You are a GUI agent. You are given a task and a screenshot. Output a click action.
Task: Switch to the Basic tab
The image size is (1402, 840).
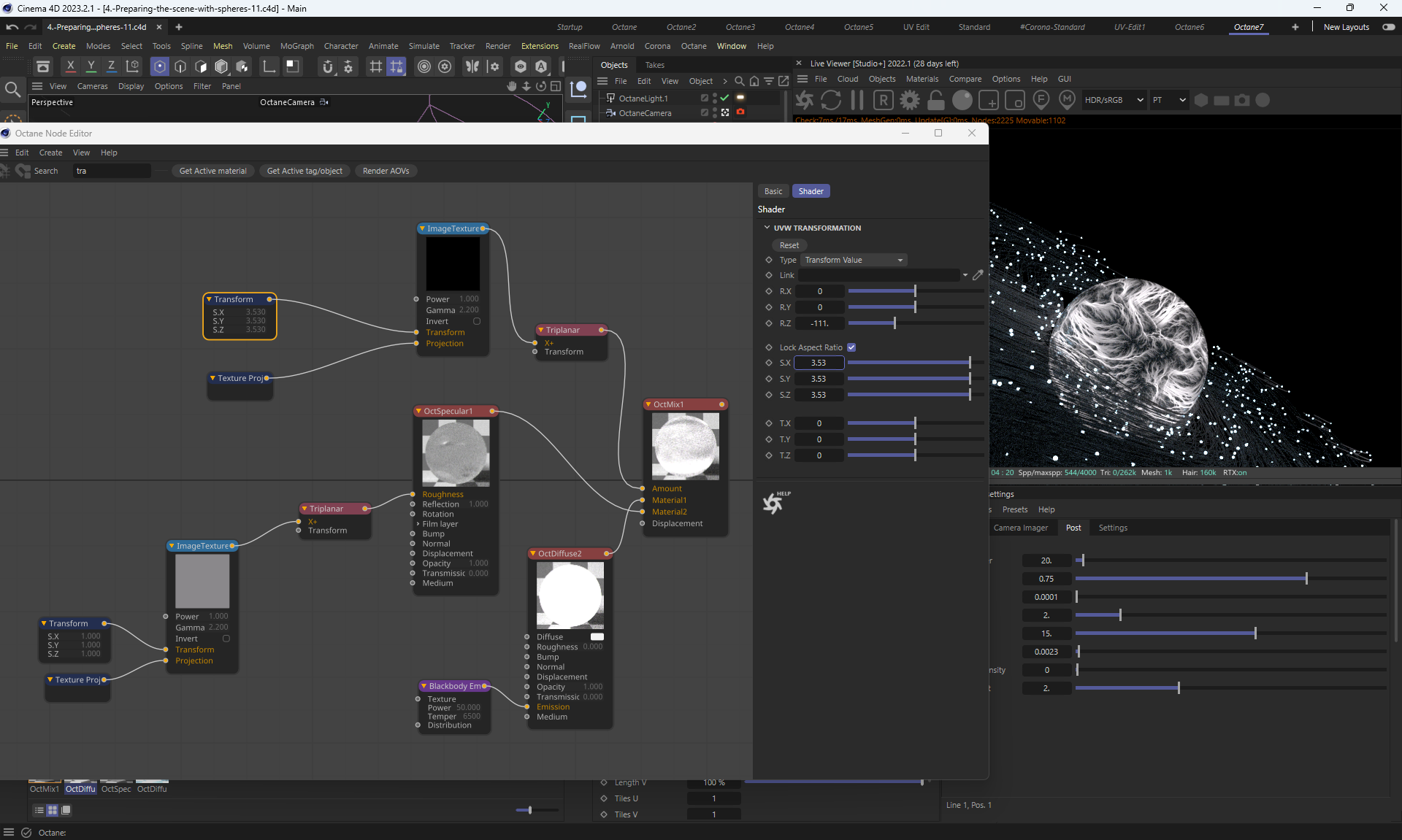(773, 191)
